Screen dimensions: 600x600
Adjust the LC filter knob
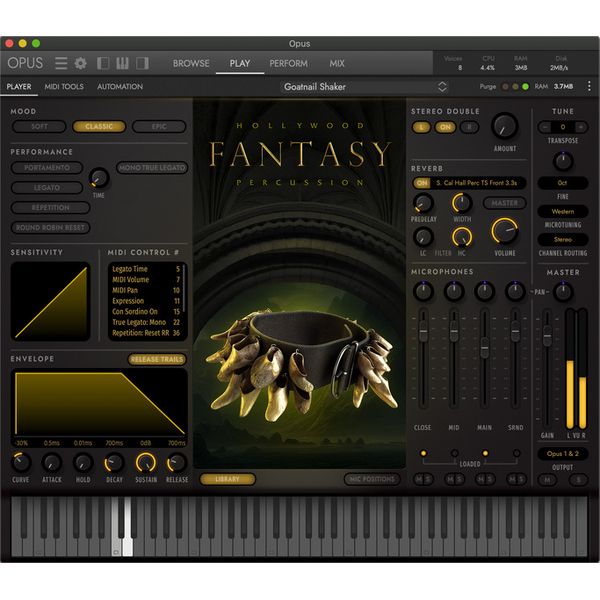pos(423,237)
